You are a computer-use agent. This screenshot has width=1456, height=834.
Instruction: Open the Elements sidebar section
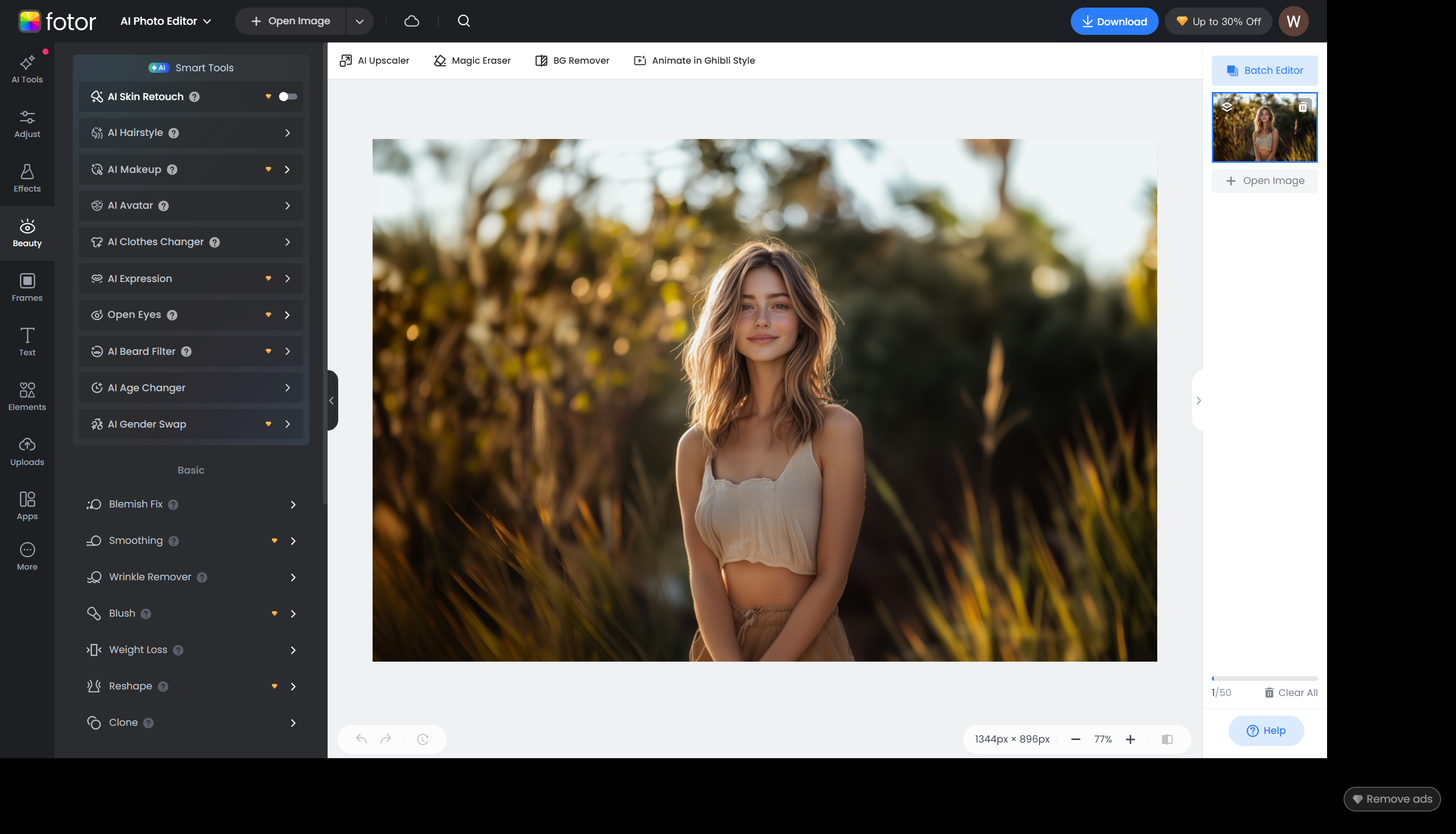(27, 397)
